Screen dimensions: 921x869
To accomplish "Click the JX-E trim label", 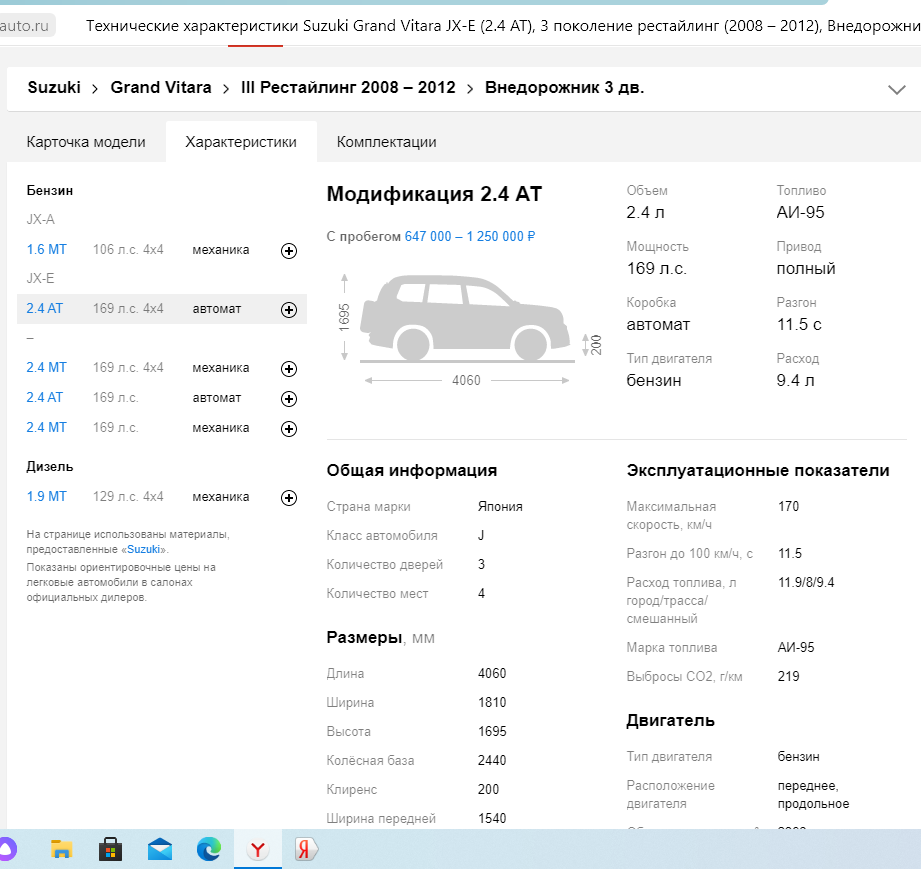I will (x=40, y=279).
